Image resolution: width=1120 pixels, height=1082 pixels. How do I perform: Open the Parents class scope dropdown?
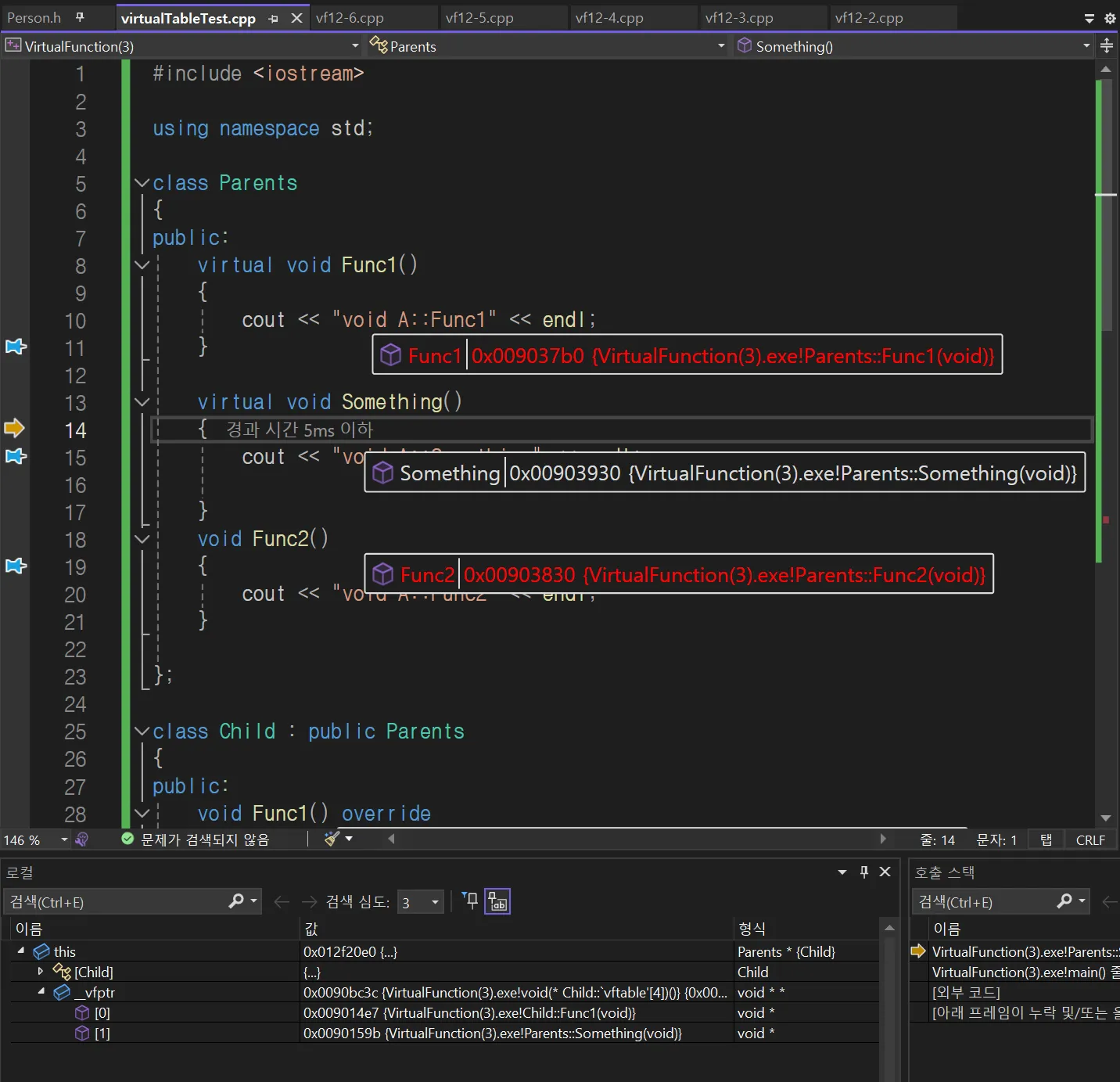pyautogui.click(x=721, y=46)
